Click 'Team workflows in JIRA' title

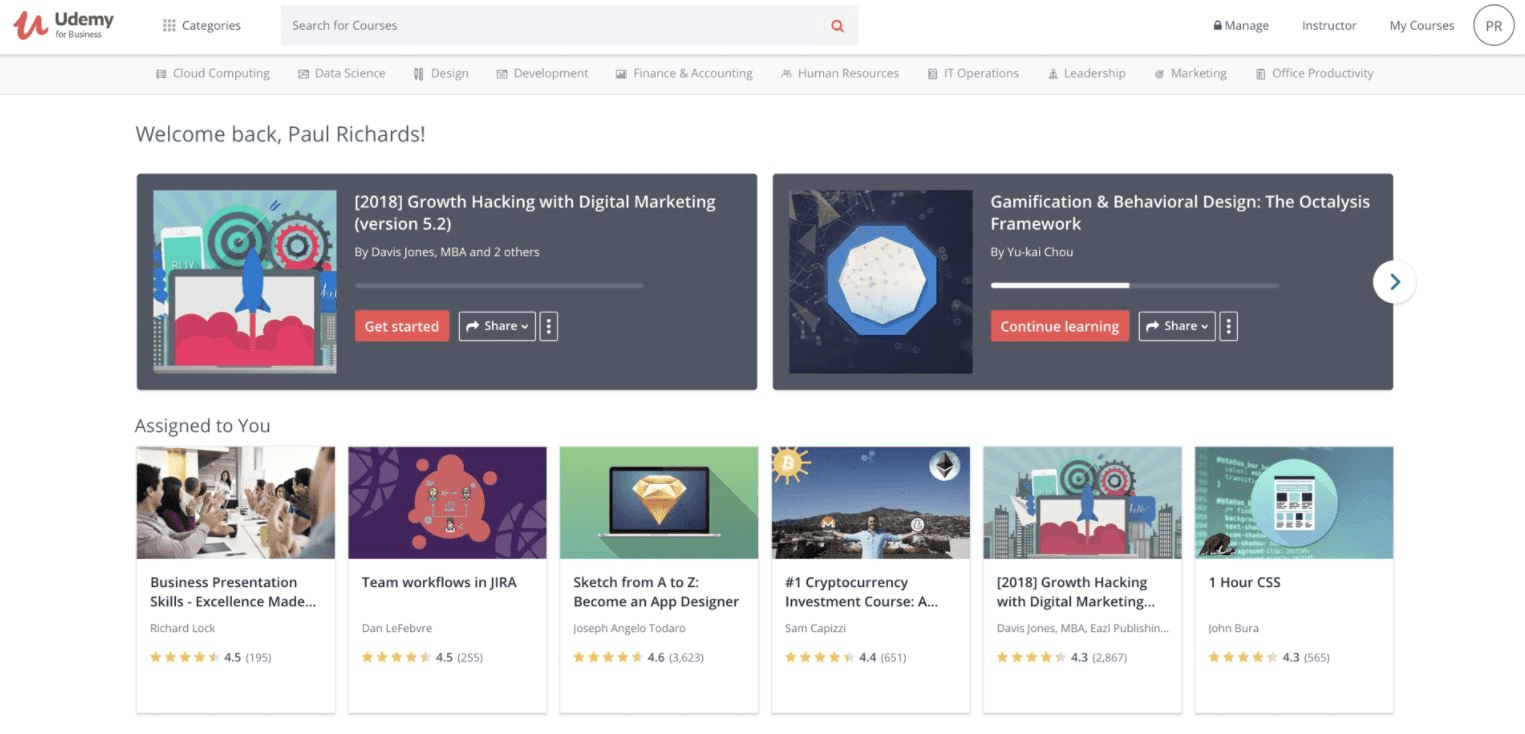coord(439,582)
